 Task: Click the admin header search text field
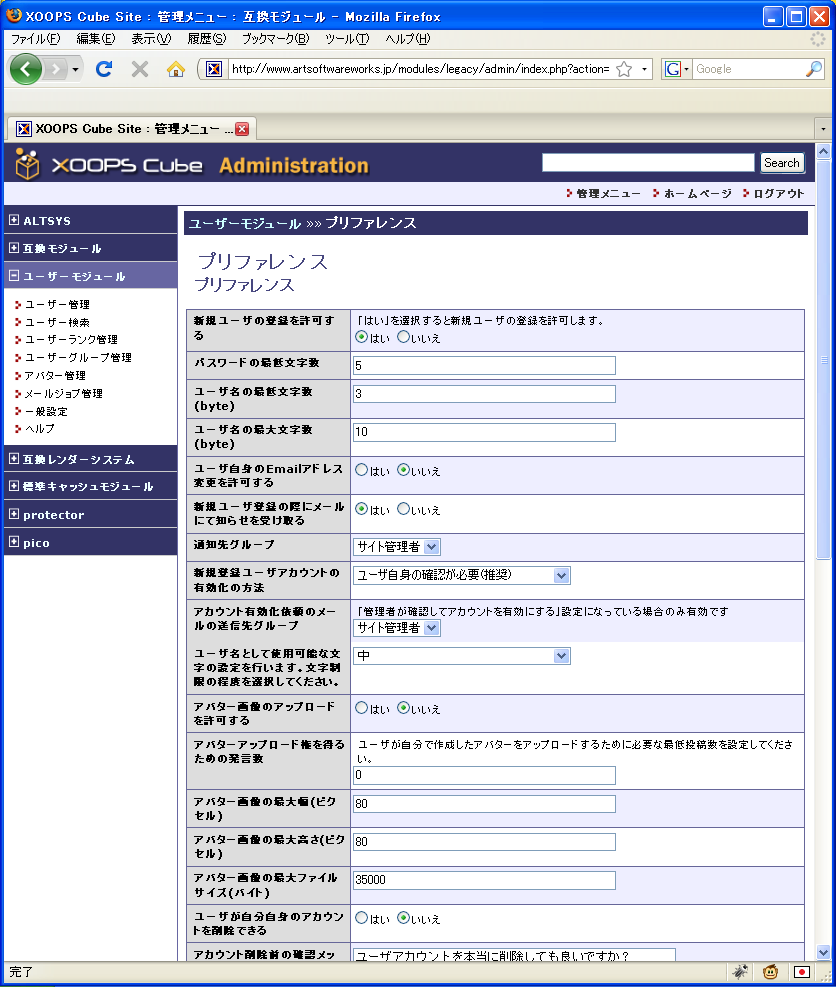[648, 162]
